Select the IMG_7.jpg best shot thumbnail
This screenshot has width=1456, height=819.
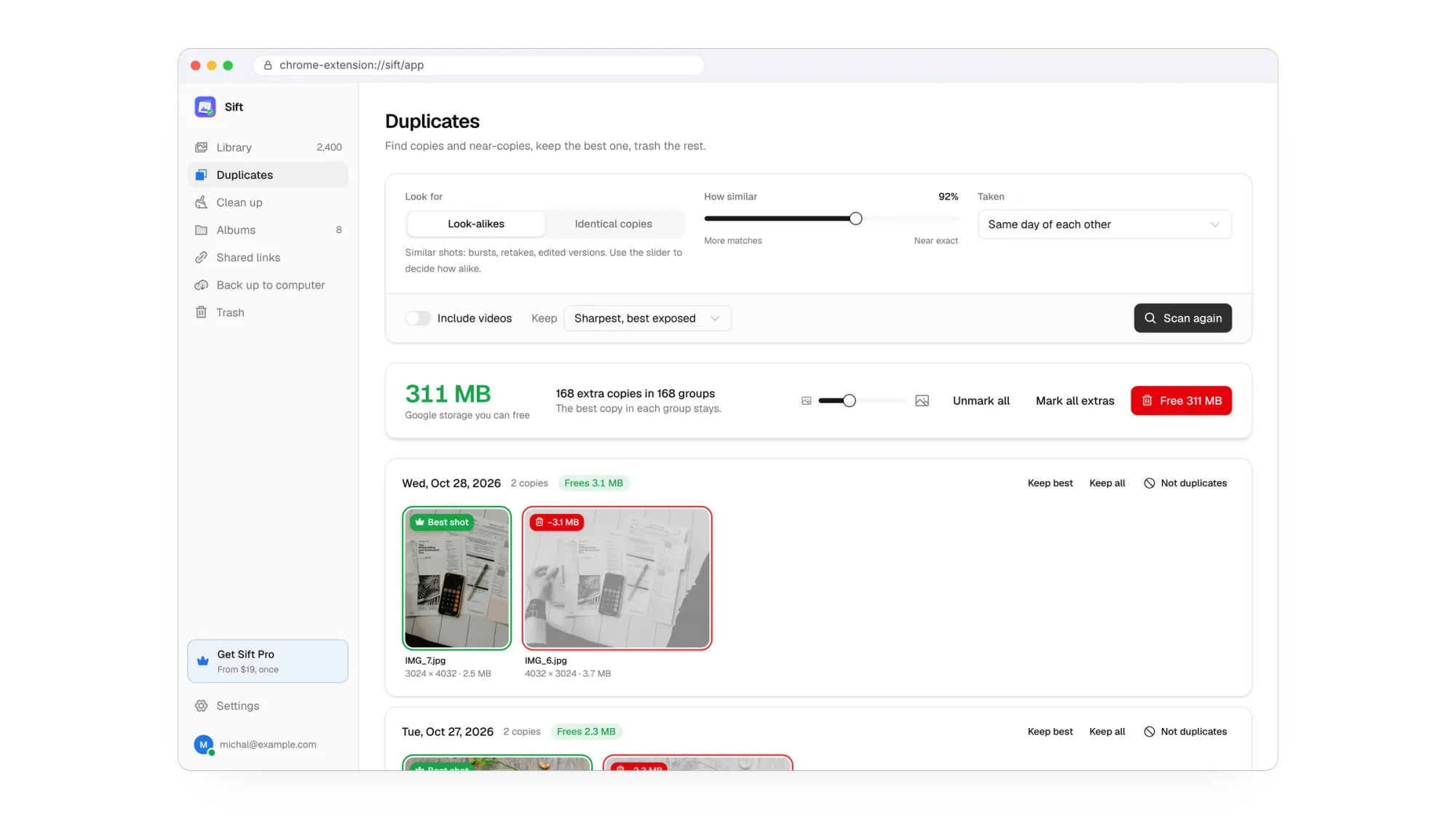pyautogui.click(x=457, y=578)
